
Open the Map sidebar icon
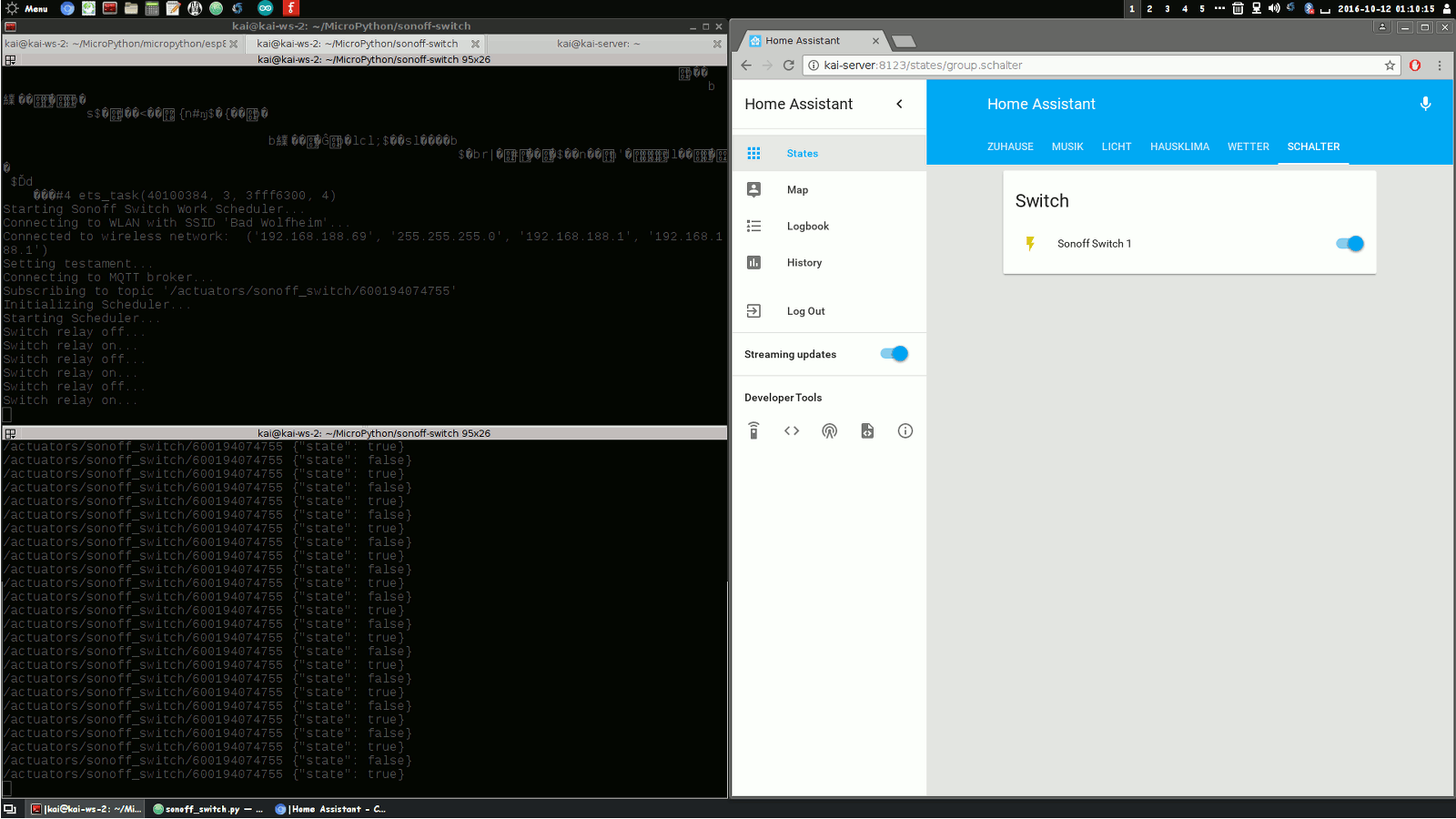pos(753,189)
